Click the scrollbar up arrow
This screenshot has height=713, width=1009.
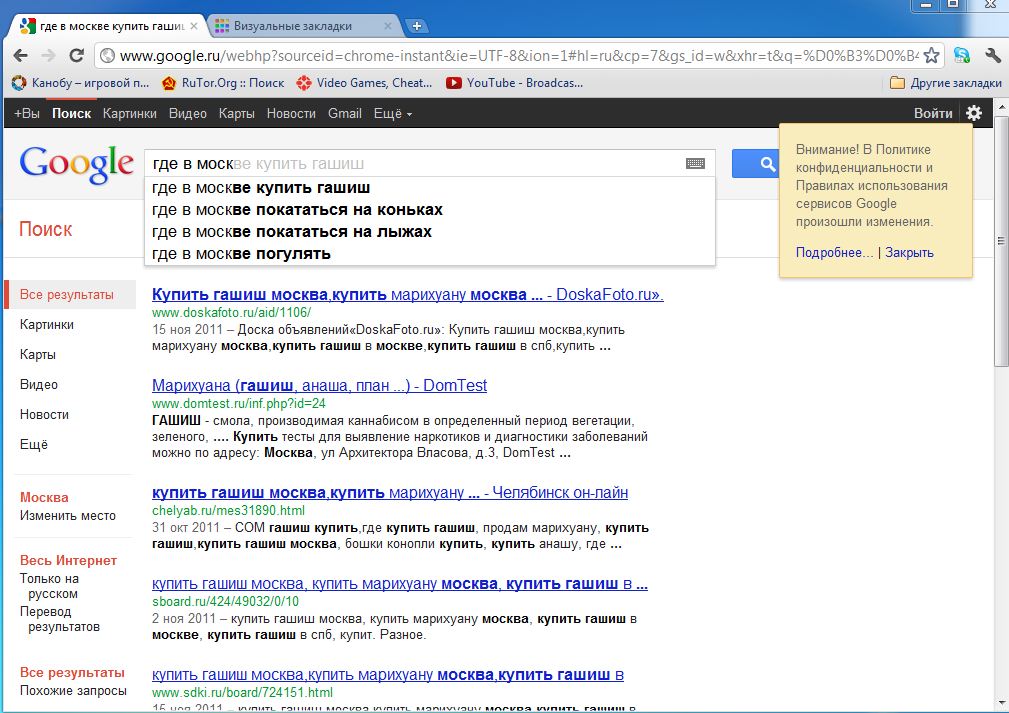pos(1001,106)
